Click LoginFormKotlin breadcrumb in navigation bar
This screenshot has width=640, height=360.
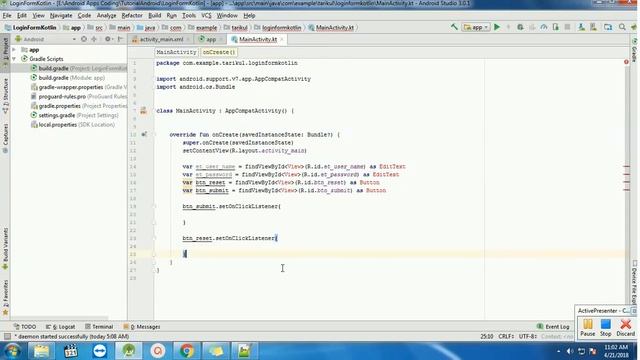point(31,27)
